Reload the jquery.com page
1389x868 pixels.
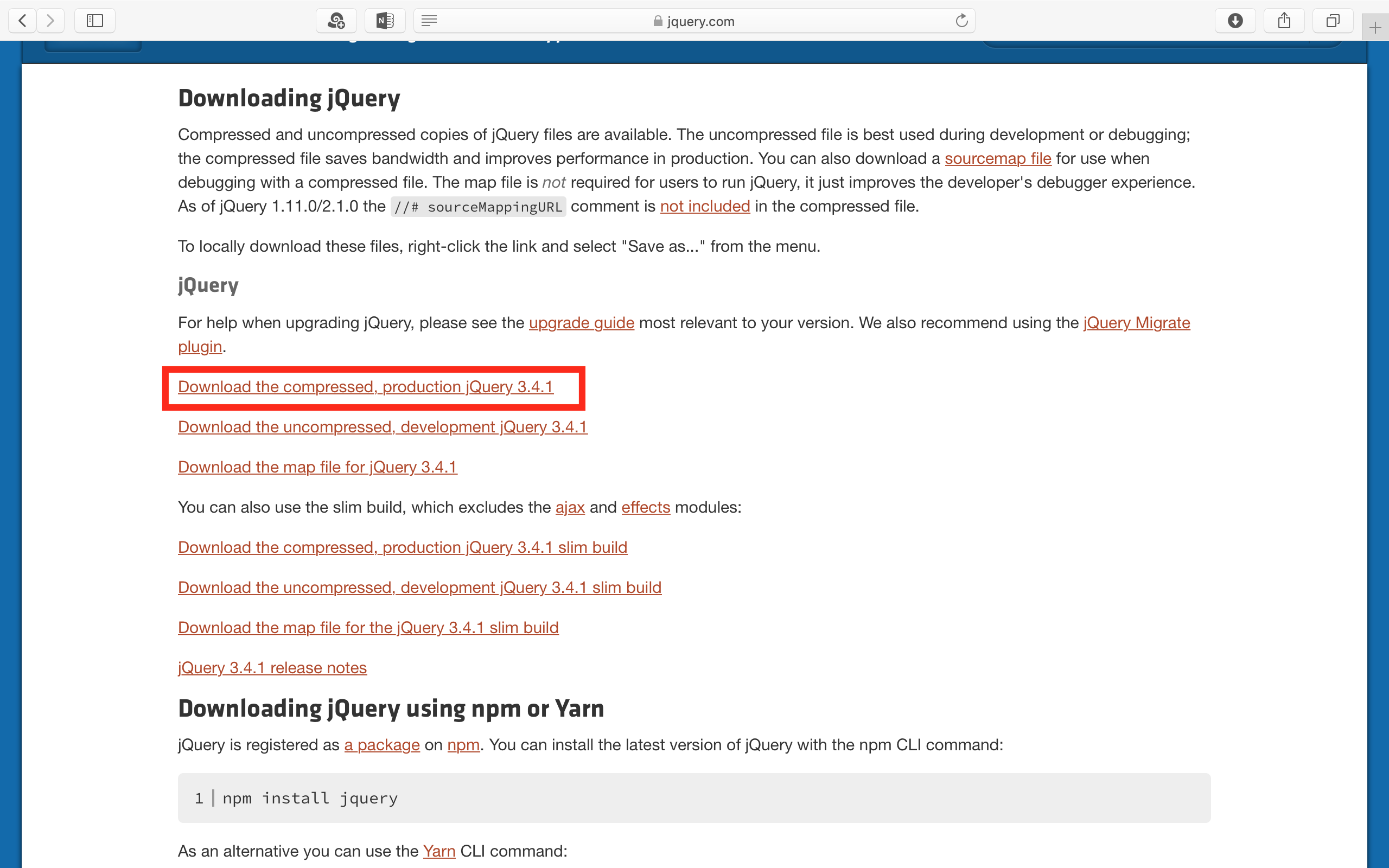[x=961, y=21]
